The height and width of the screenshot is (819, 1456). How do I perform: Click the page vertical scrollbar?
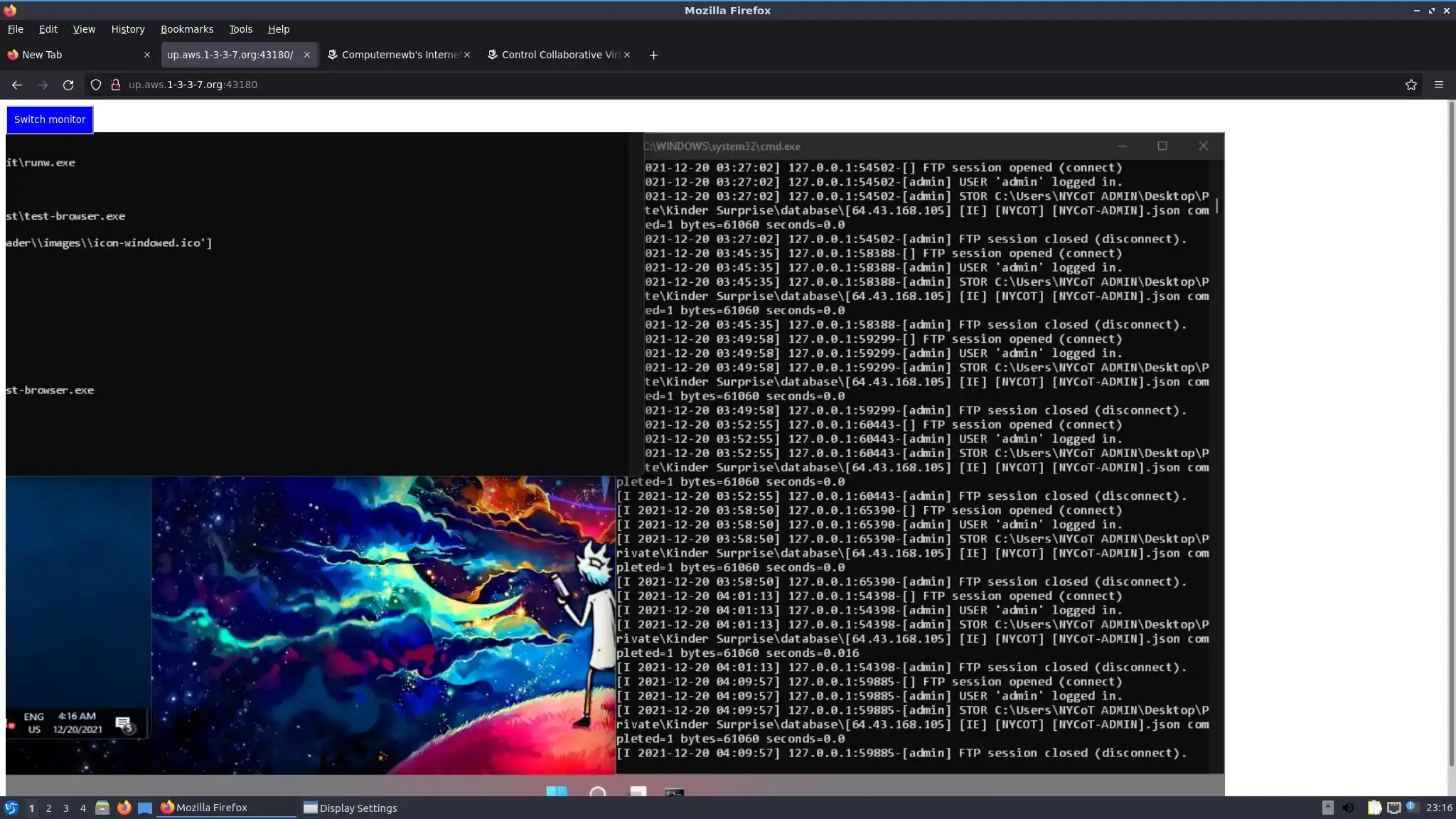[1451, 427]
